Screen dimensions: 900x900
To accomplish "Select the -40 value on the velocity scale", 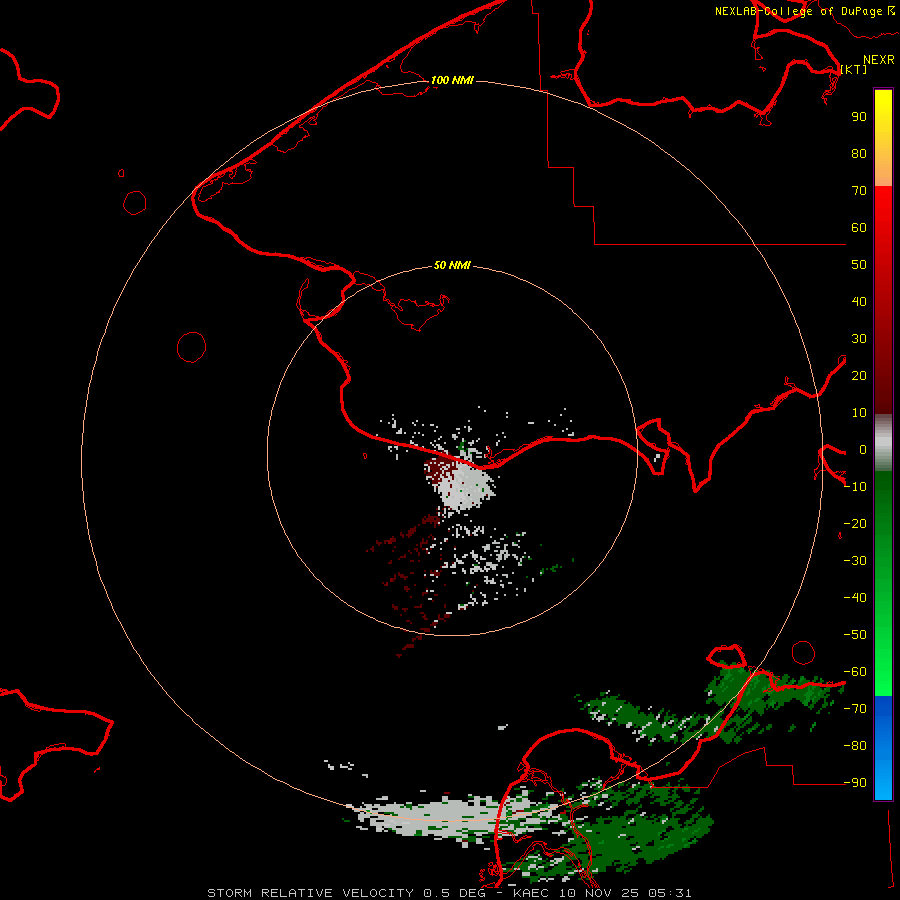I will pos(855,598).
